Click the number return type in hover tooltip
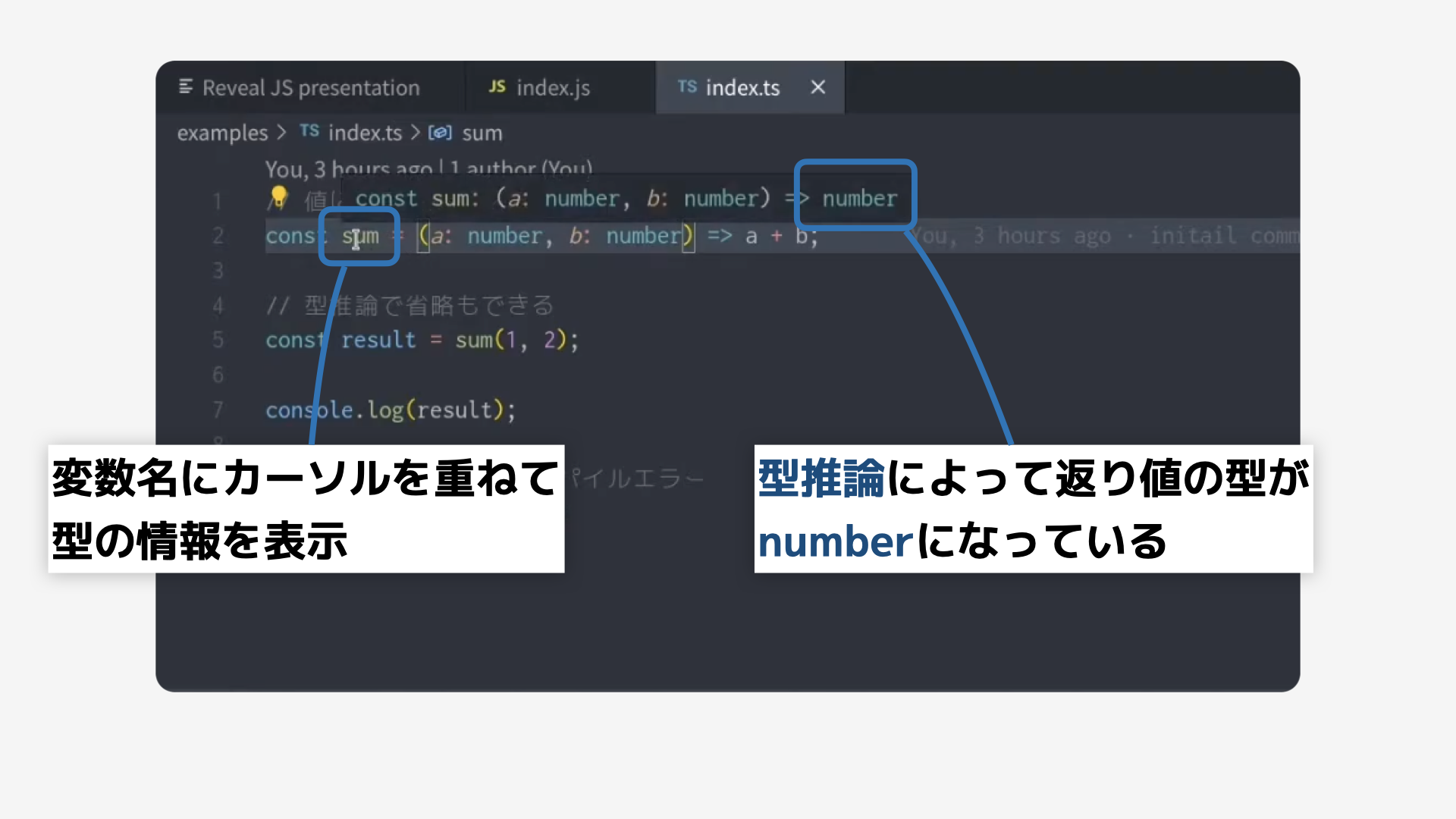 (x=859, y=199)
